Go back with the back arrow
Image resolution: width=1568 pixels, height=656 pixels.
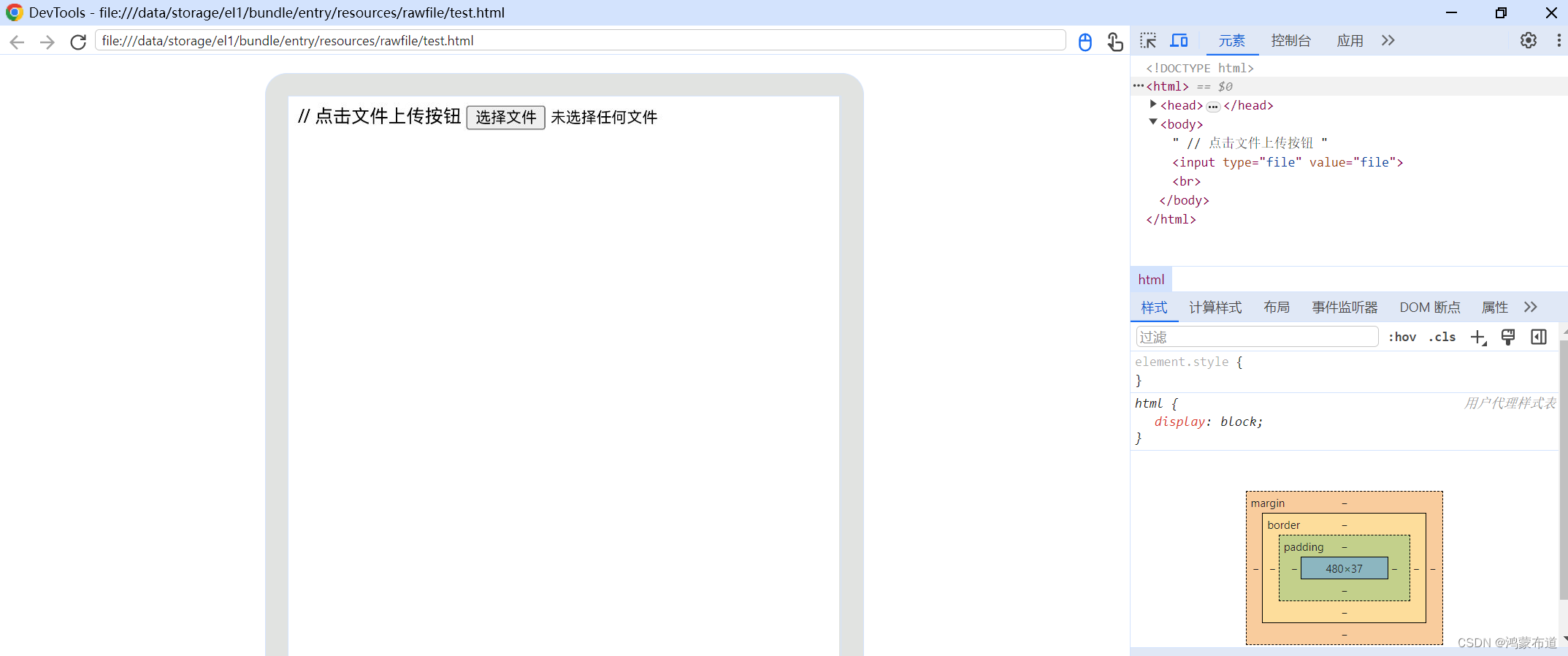(18, 42)
